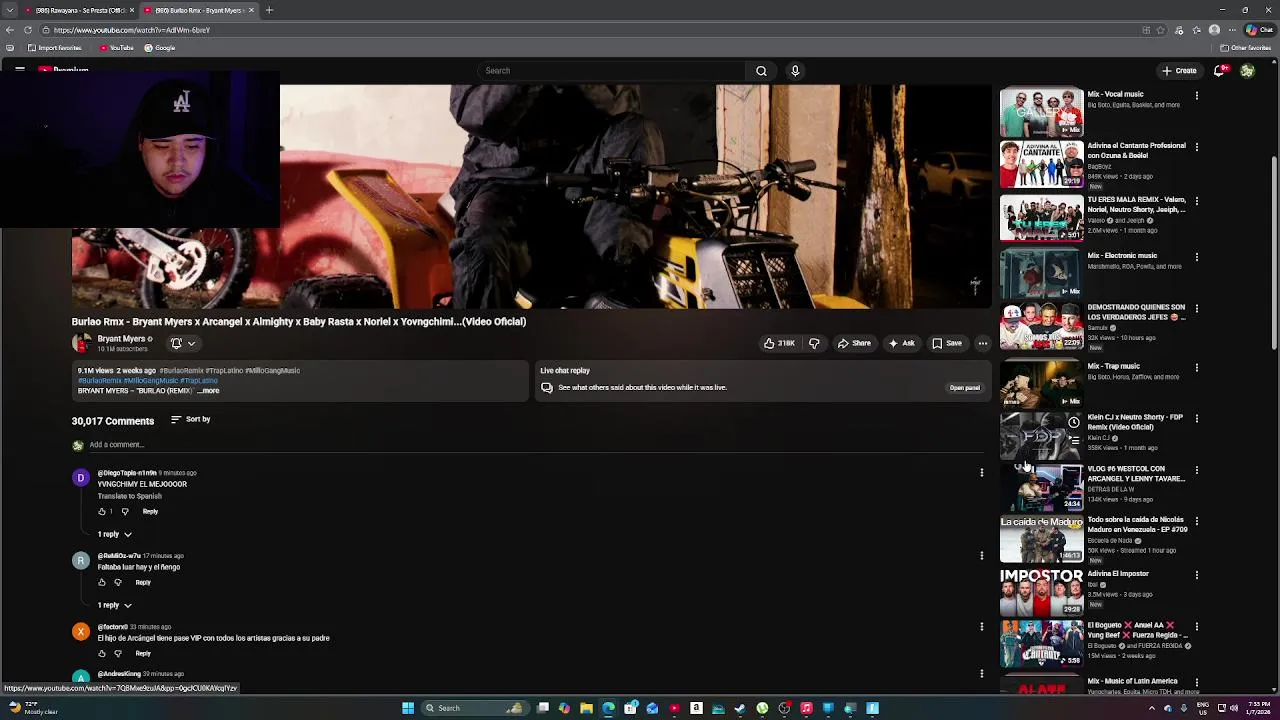Open the Windows Start menu

click(408, 708)
